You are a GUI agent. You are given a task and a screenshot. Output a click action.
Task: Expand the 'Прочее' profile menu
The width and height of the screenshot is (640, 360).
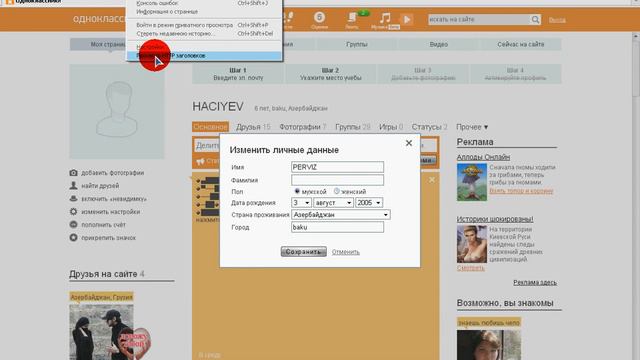[472, 127]
